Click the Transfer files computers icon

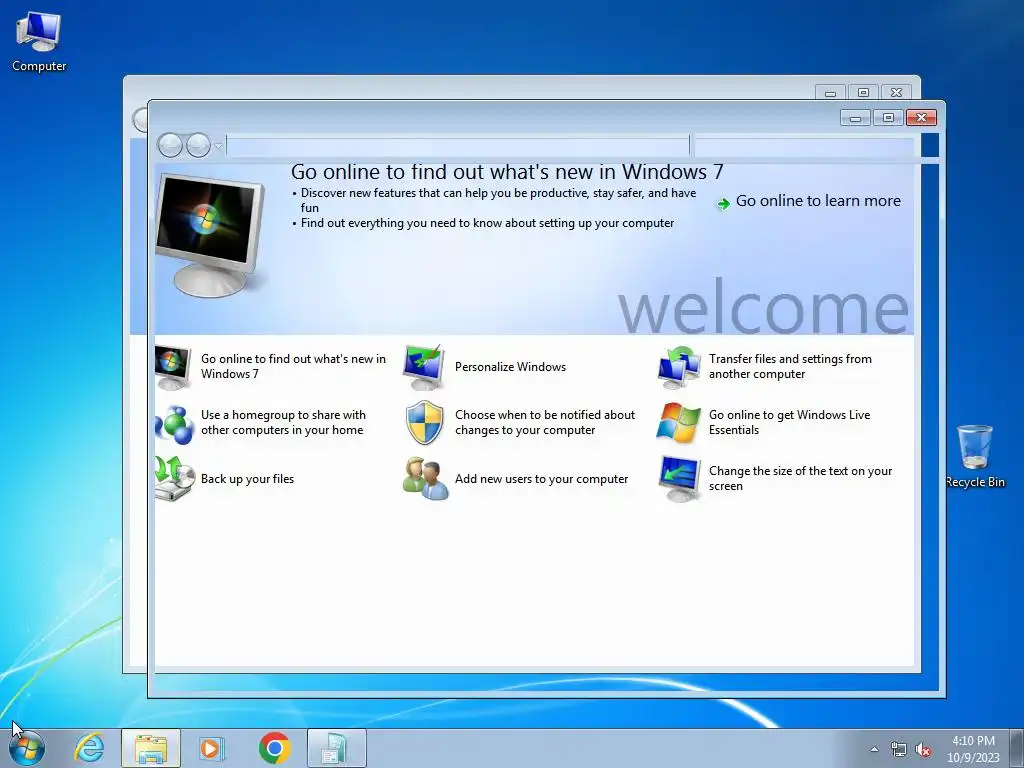[x=679, y=367]
